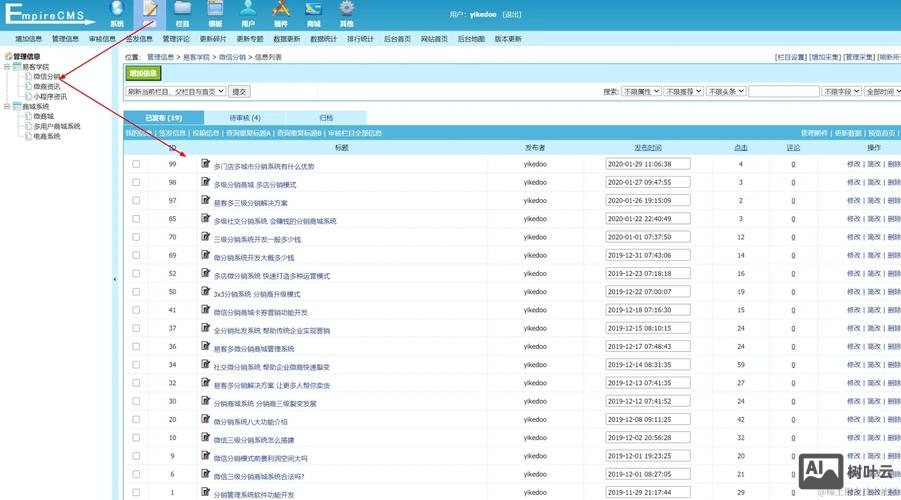Click the edit icon for article ID 69
This screenshot has height=500, width=901.
205,255
